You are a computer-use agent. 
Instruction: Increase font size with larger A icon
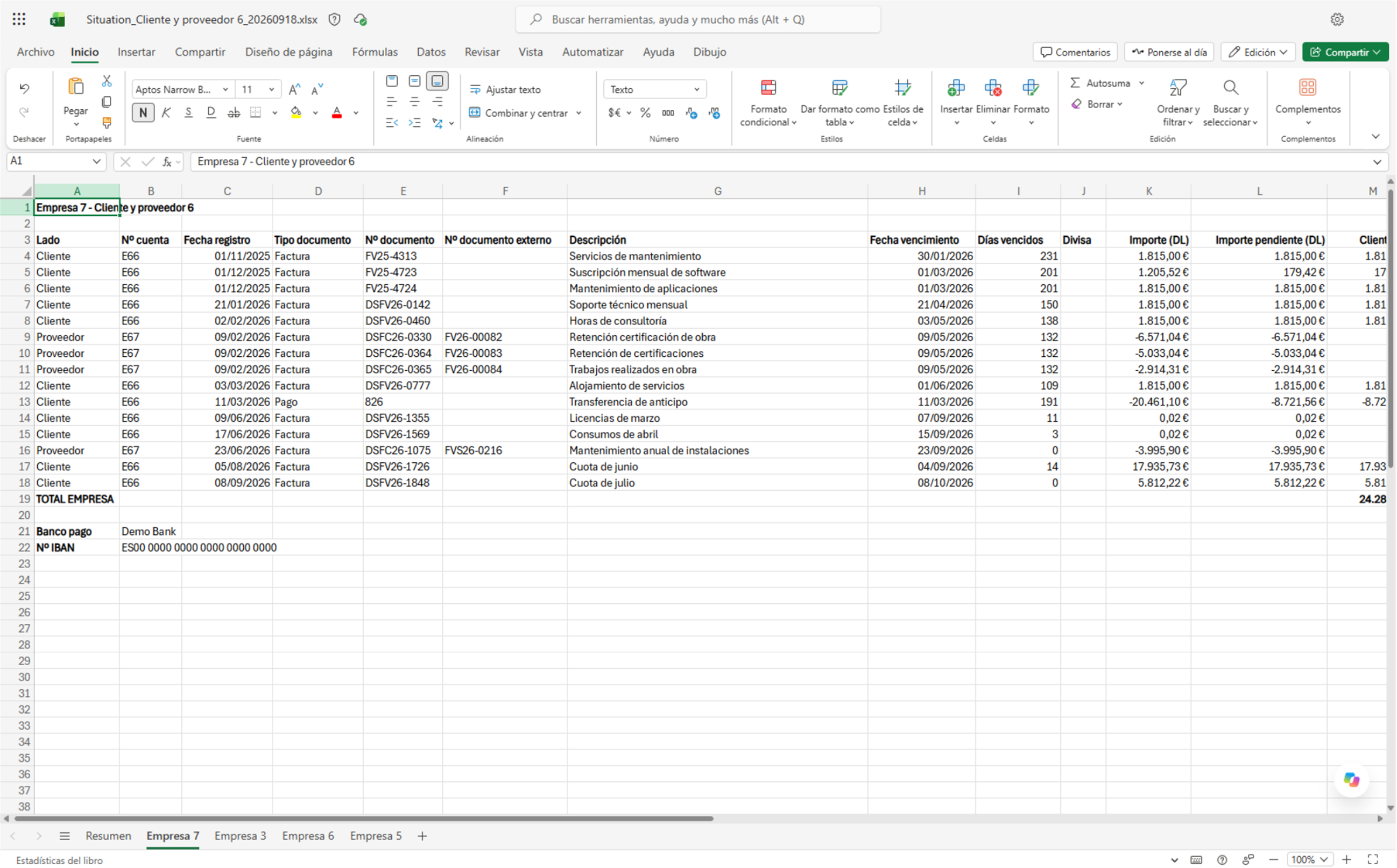294,89
